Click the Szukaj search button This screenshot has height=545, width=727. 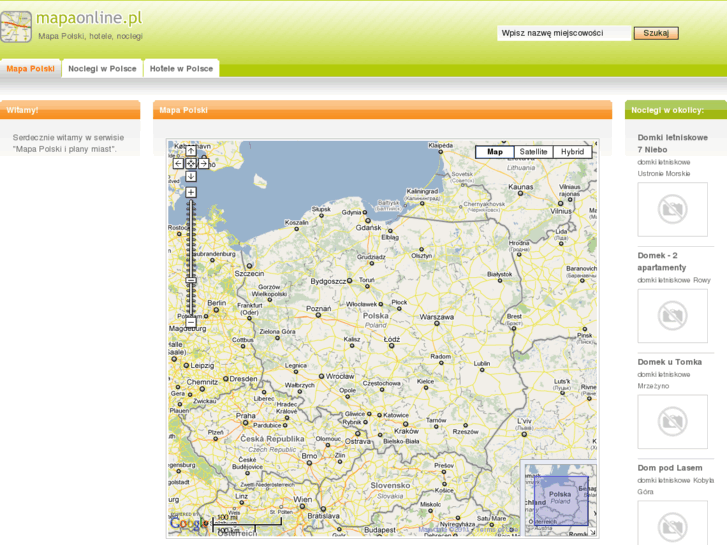click(x=656, y=33)
